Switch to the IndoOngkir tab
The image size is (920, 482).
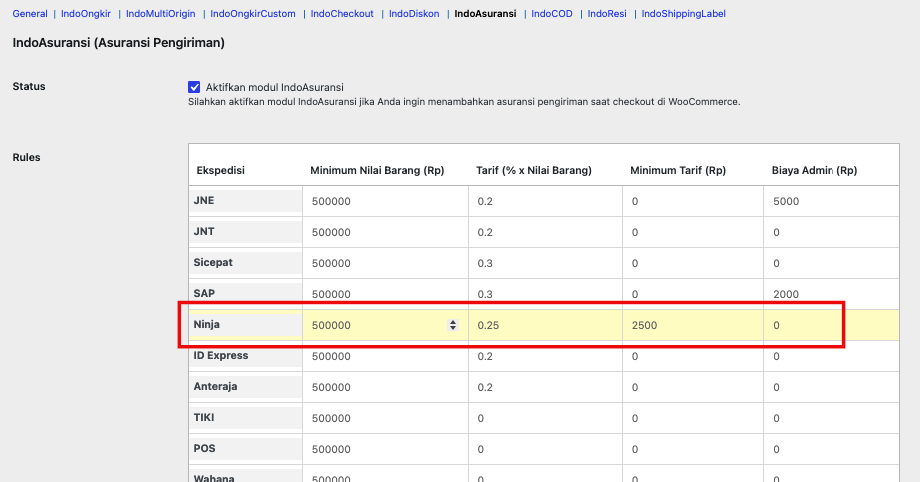(86, 14)
